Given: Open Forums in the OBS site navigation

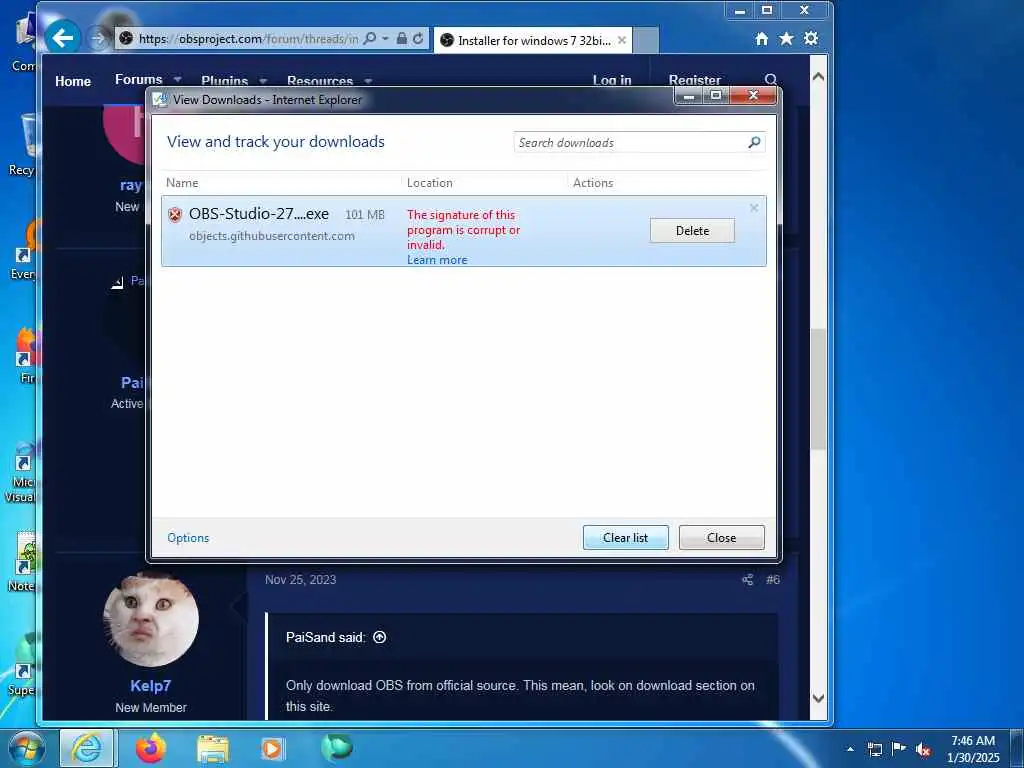Looking at the screenshot, I should pyautogui.click(x=138, y=79).
